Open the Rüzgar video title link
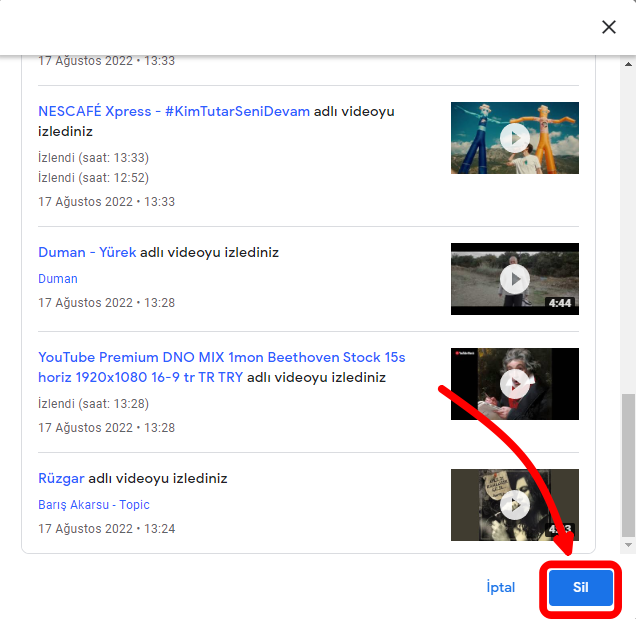This screenshot has width=636, height=619. tap(61, 478)
